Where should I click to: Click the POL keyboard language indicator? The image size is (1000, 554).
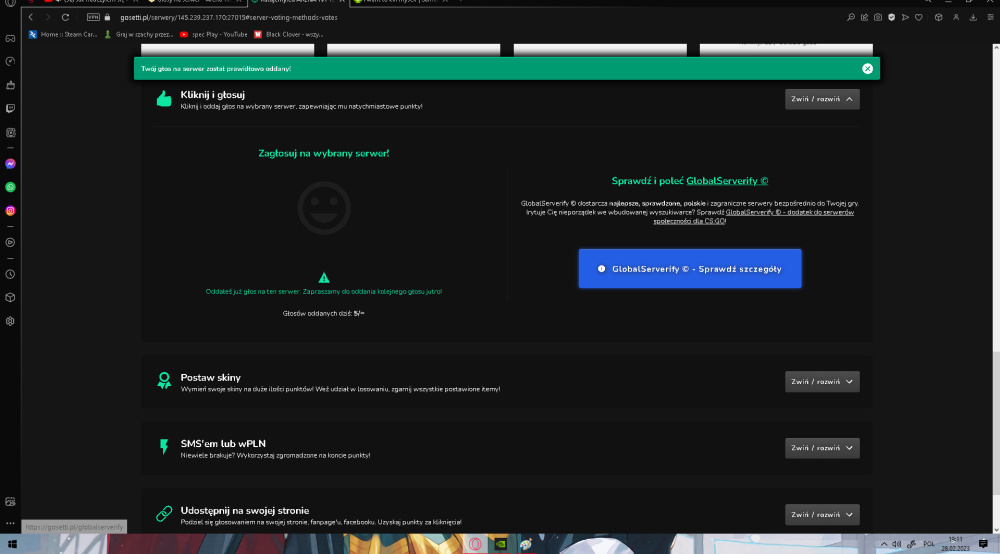point(929,544)
